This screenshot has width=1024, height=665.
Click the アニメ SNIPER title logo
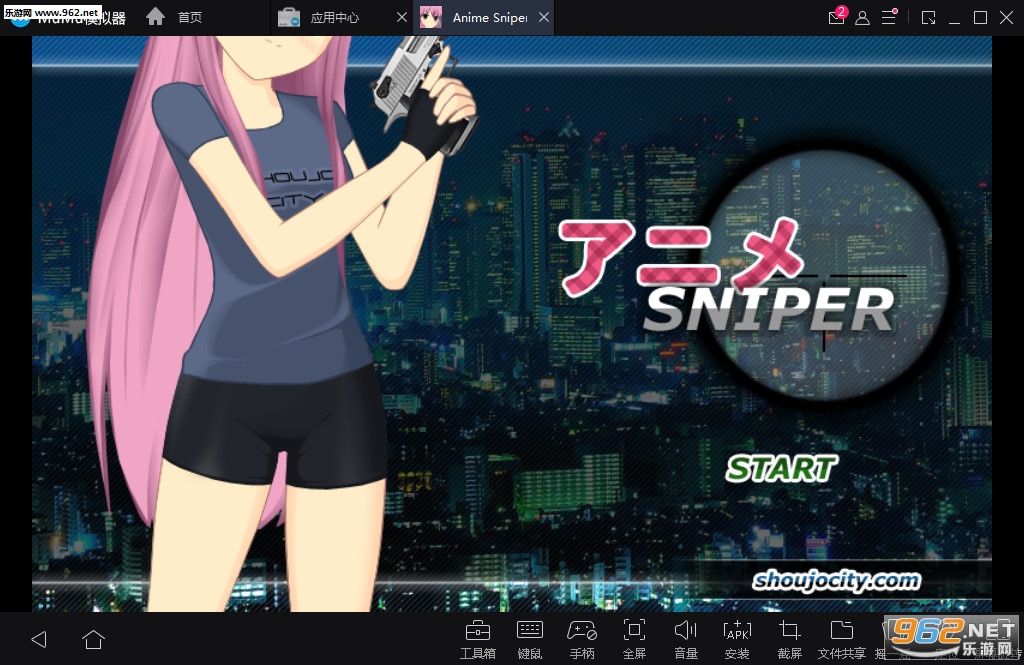[727, 274]
